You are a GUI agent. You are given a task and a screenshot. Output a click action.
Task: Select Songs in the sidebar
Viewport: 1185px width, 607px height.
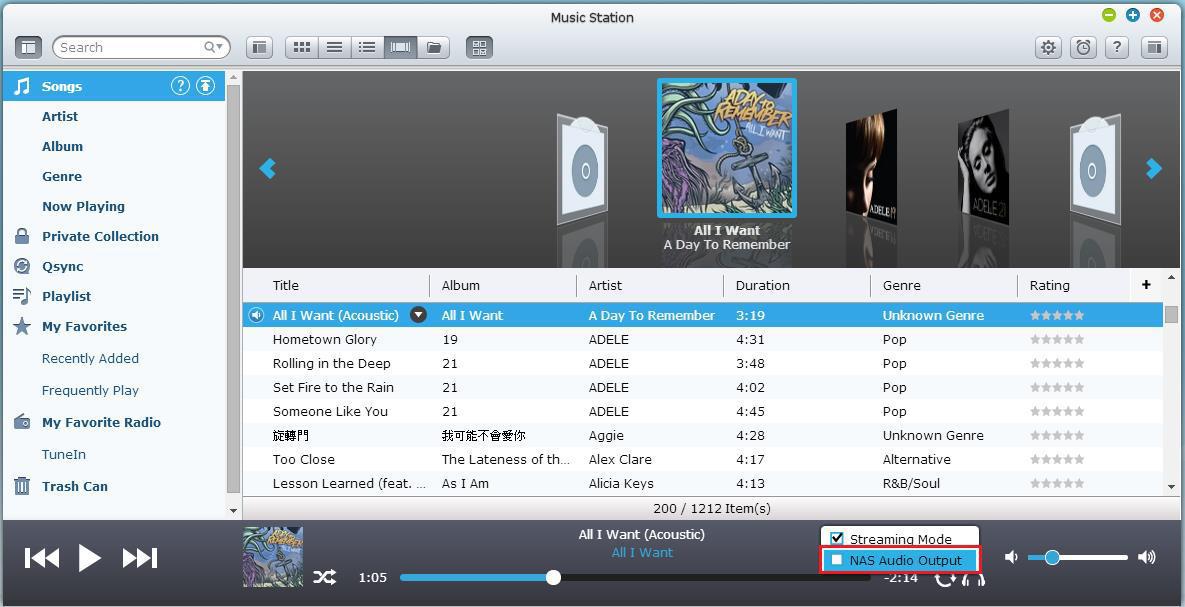pyautogui.click(x=113, y=86)
